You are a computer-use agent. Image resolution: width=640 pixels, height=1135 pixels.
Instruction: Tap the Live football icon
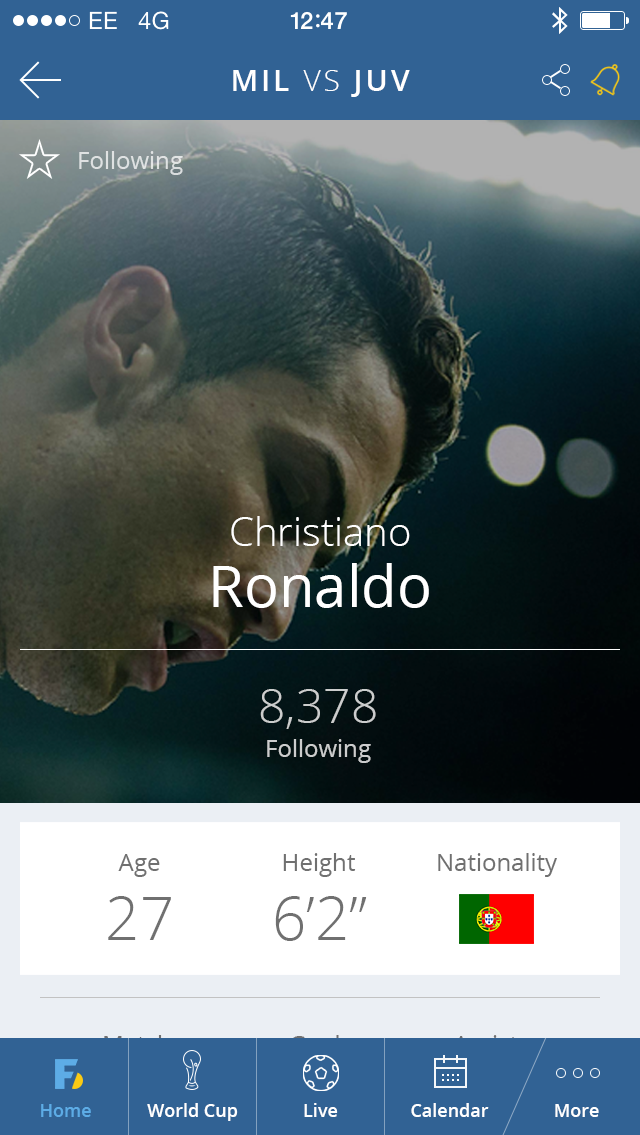click(x=320, y=1073)
